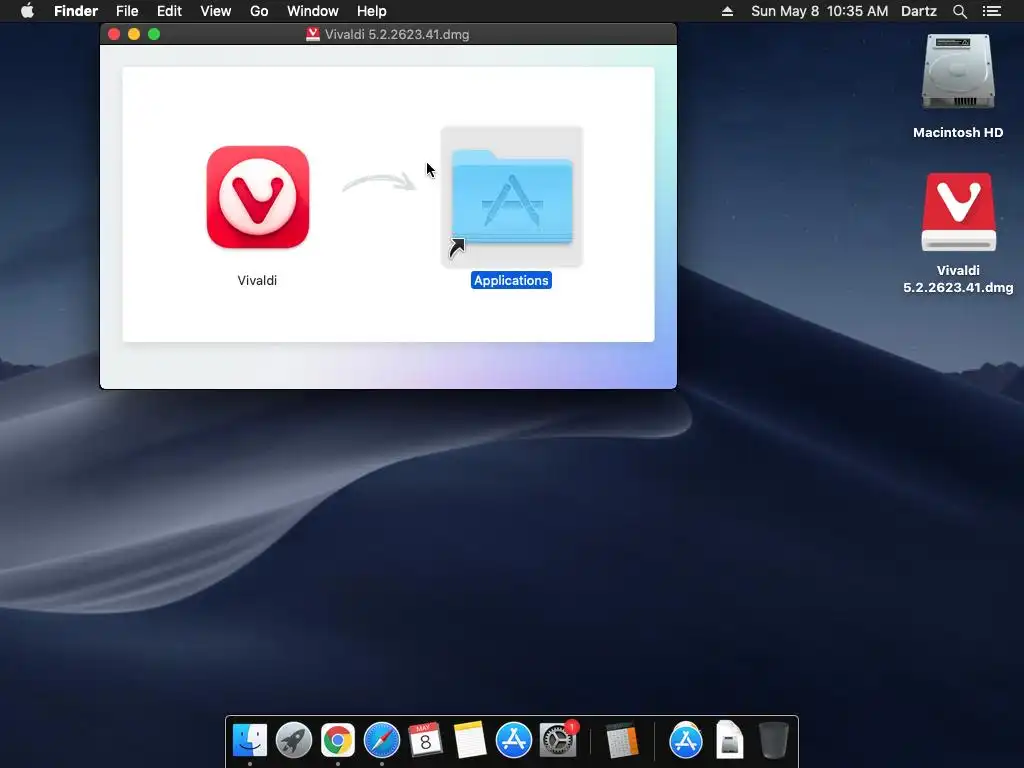The image size is (1024, 768).
Task: Open the Go menu
Action: click(259, 11)
